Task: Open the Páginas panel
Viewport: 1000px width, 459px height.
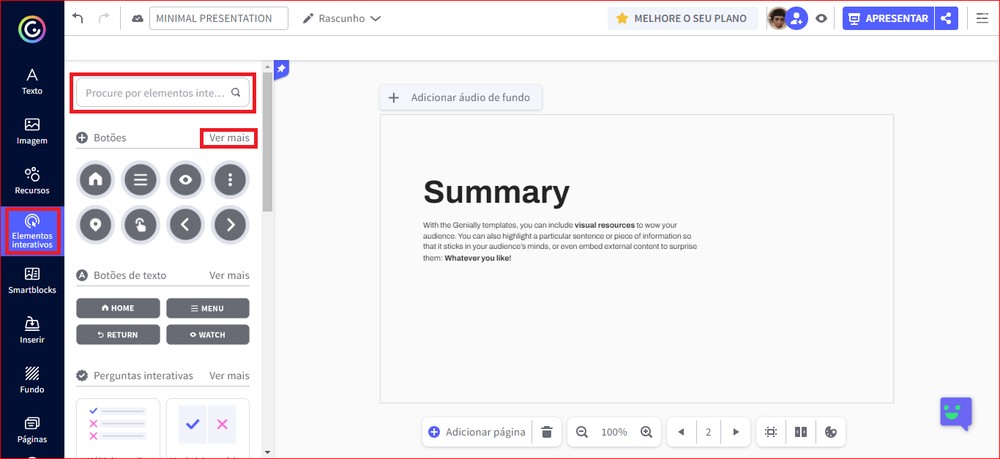Action: 32,430
